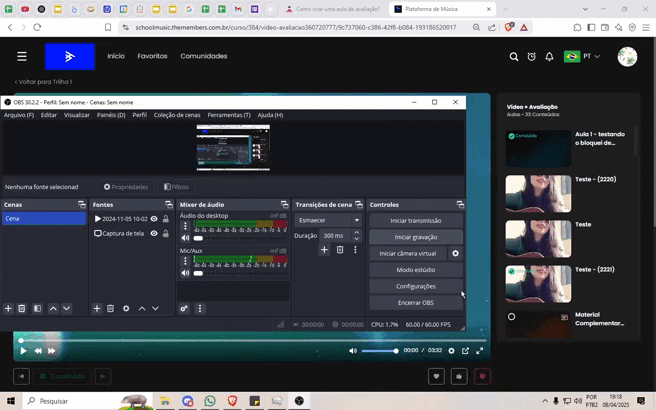This screenshot has height=410, width=656.
Task: Move scene down in Cenas panel
Action: 67,308
